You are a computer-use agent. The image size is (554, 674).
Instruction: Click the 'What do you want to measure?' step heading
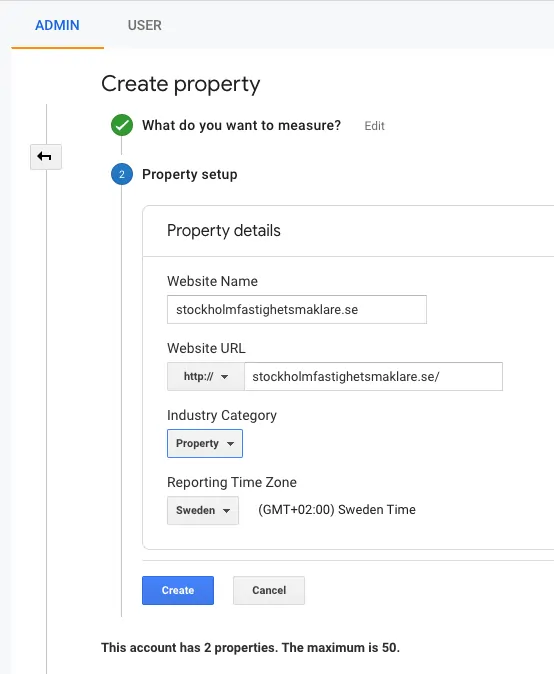pyautogui.click(x=242, y=126)
